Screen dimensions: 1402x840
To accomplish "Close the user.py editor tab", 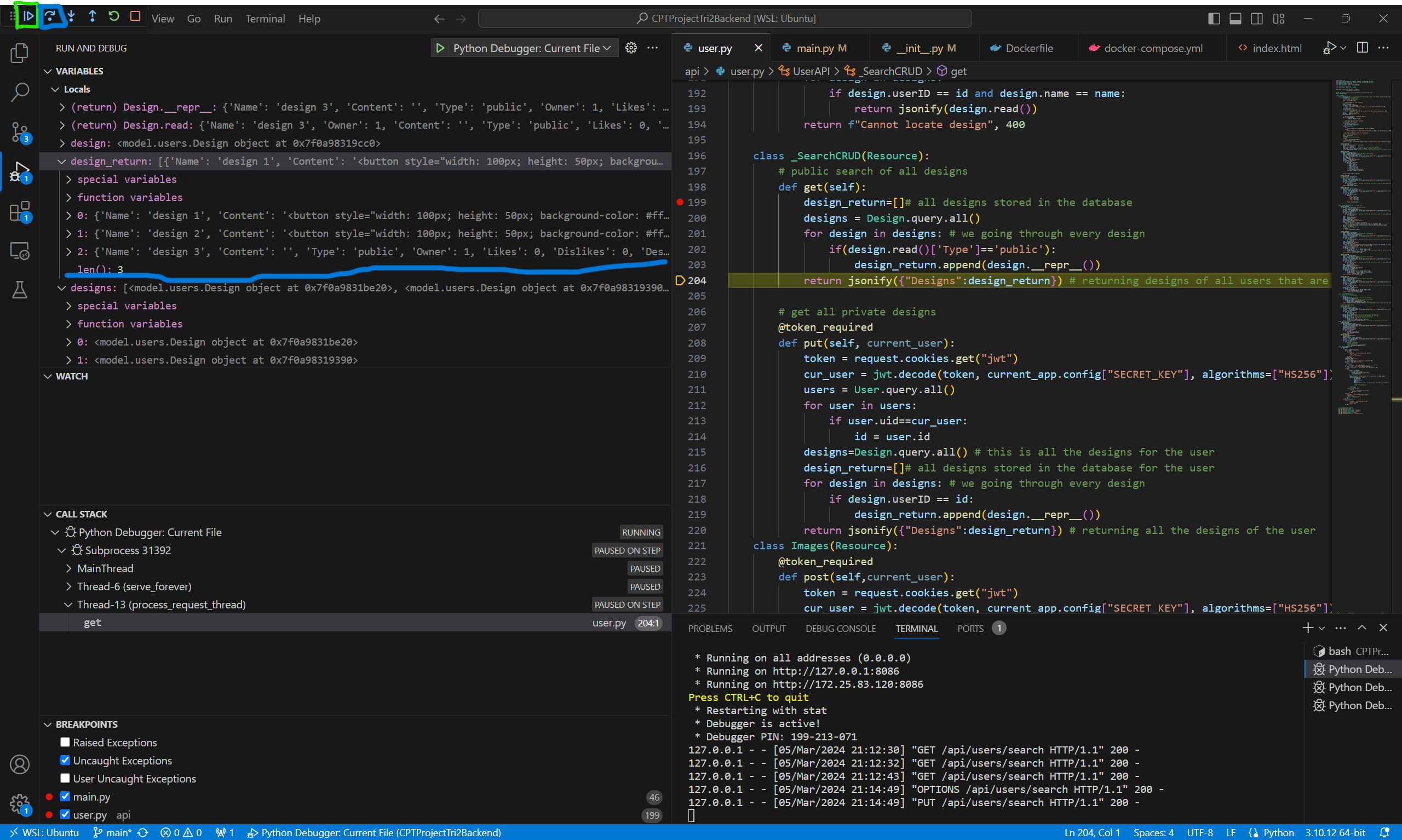I will pos(759,48).
